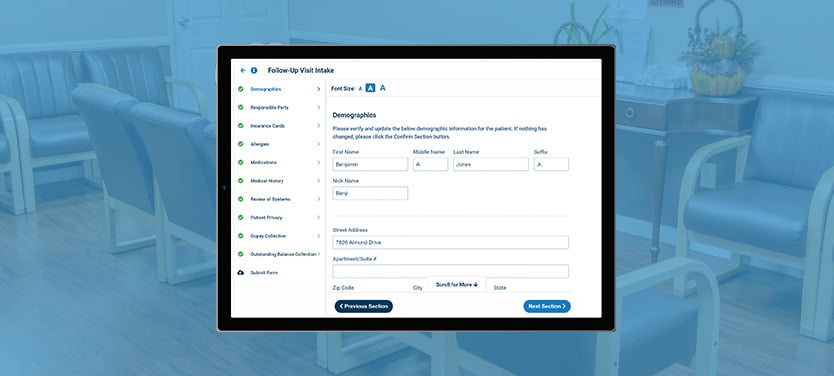The image size is (834, 376).
Task: Expand the Insurance Cards chevron
Action: point(319,126)
